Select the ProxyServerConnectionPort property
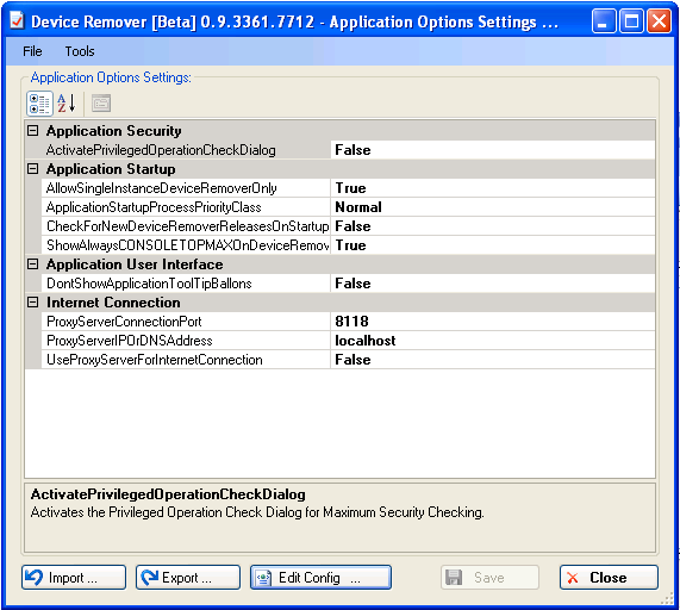 pyautogui.click(x=186, y=321)
